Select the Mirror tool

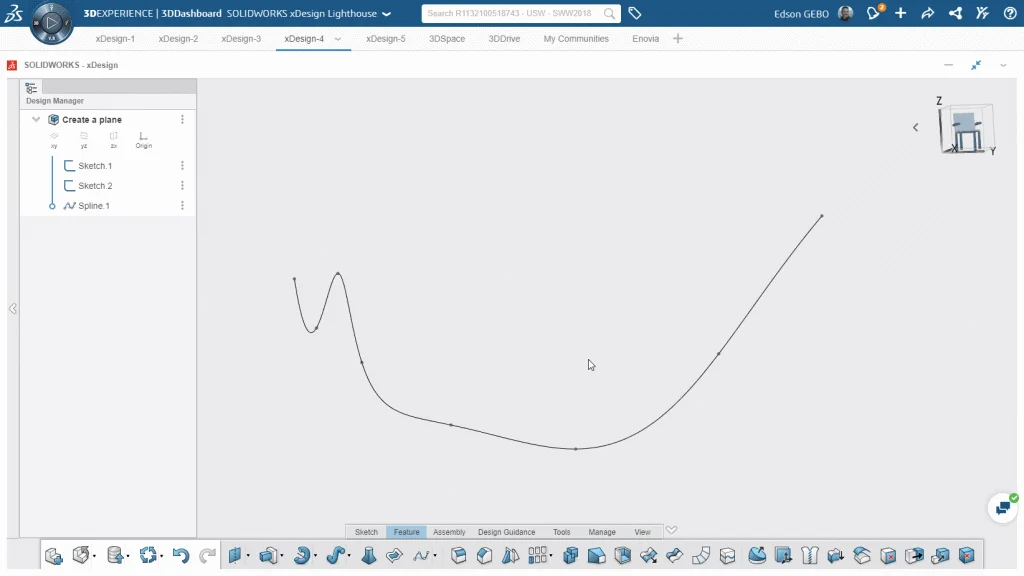click(511, 556)
